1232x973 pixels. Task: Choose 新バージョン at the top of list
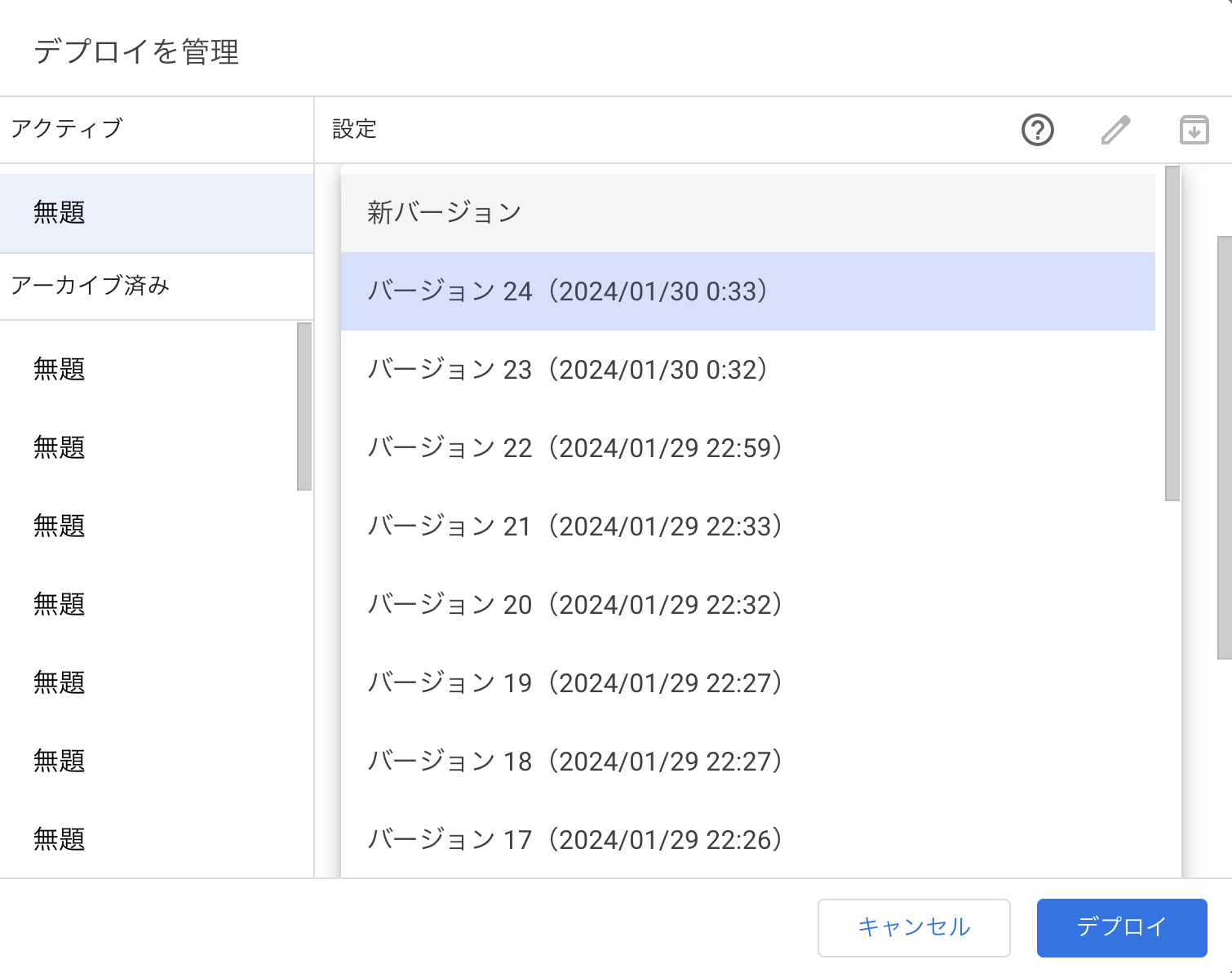click(445, 212)
